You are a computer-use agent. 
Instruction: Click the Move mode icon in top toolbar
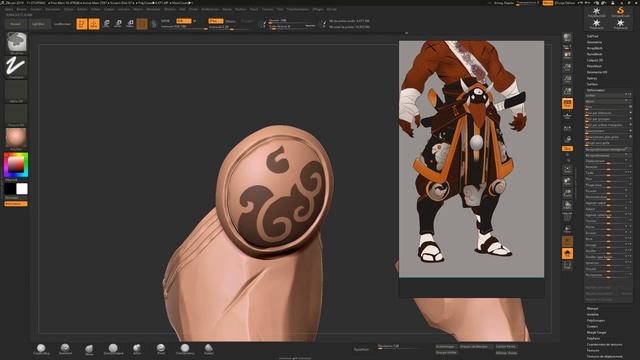coord(106,24)
